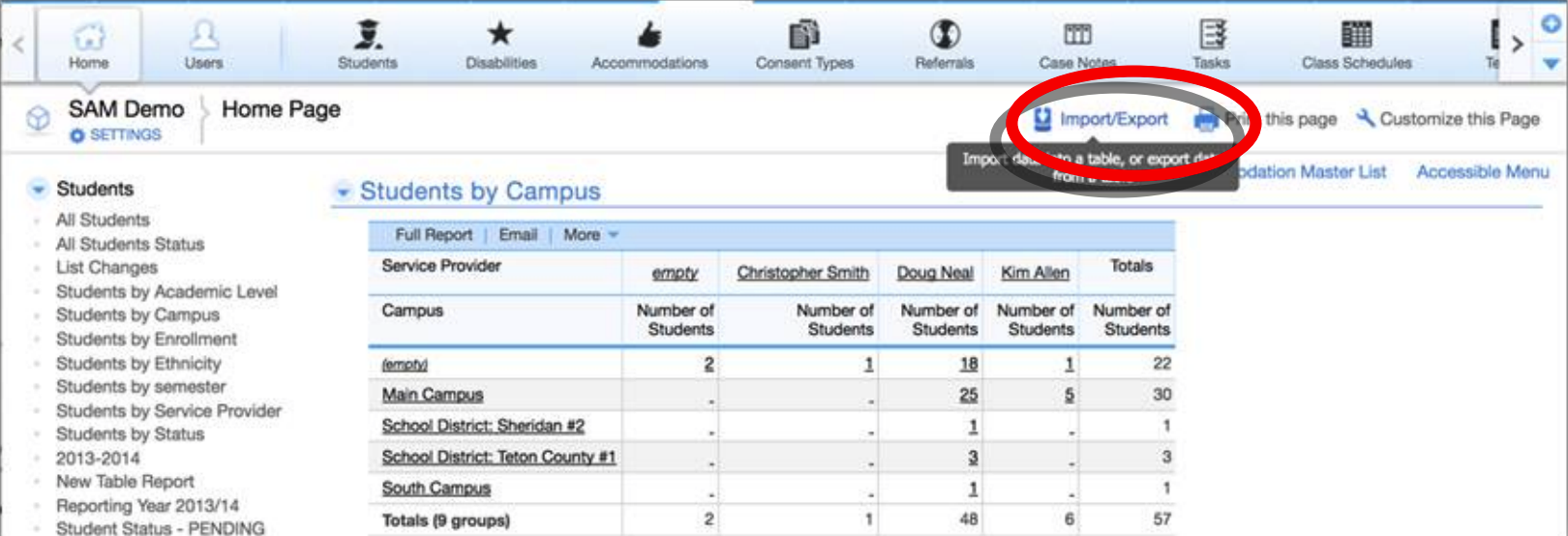The height and width of the screenshot is (536, 1568).
Task: Select Students by Ethnicity in sidebar
Action: [x=138, y=364]
